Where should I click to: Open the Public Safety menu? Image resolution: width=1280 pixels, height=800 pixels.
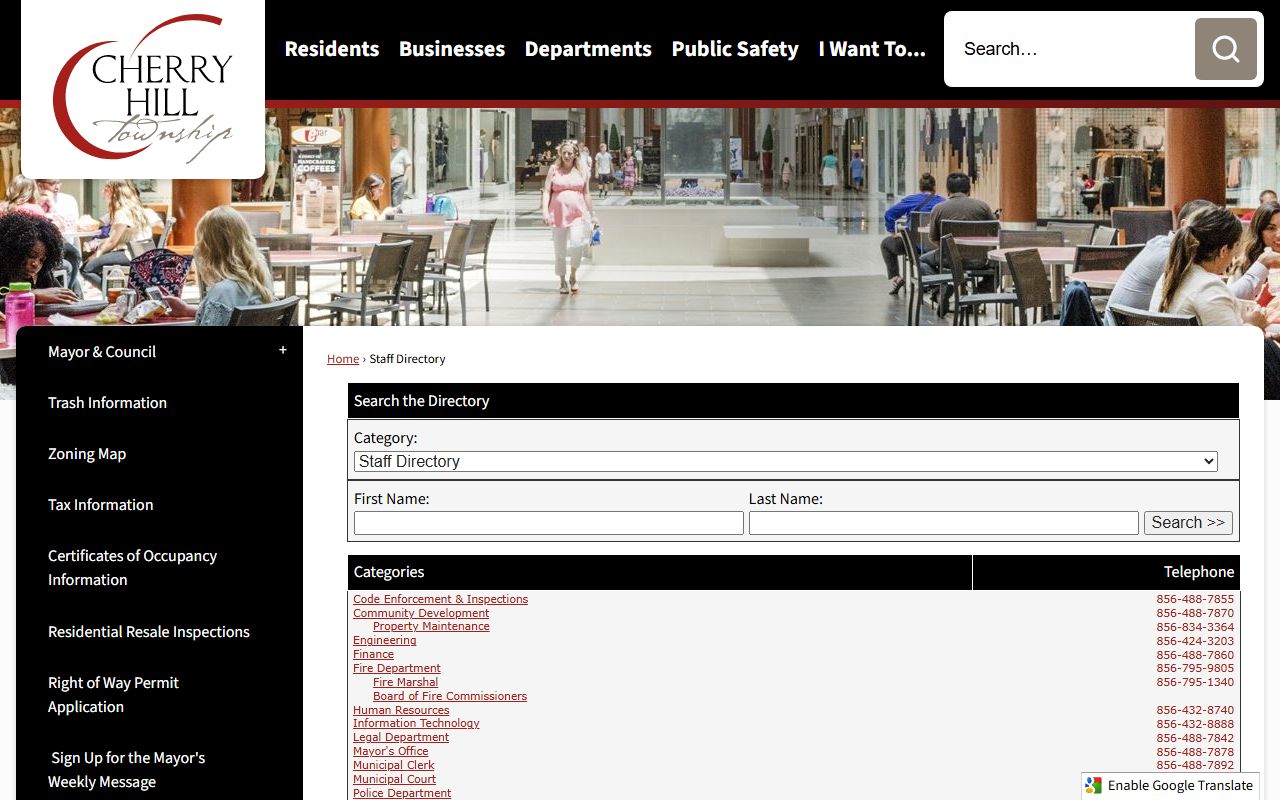pos(735,49)
